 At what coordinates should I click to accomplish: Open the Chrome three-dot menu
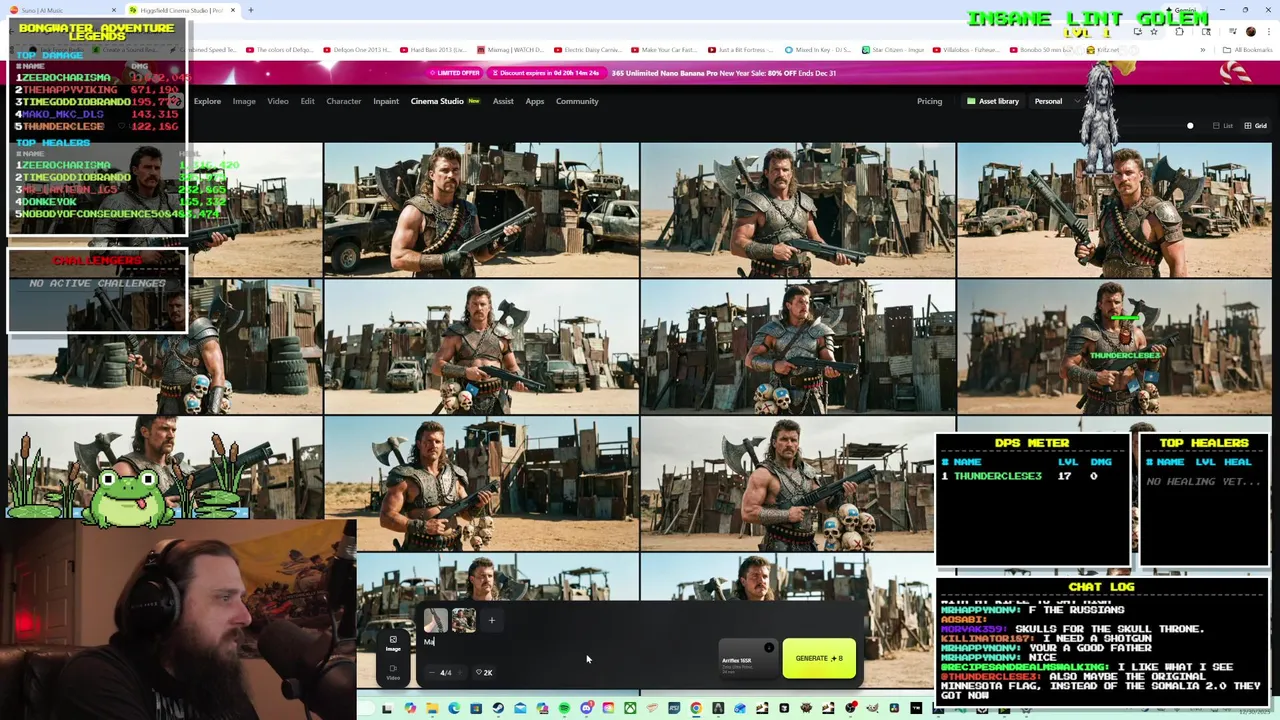coord(1268,32)
